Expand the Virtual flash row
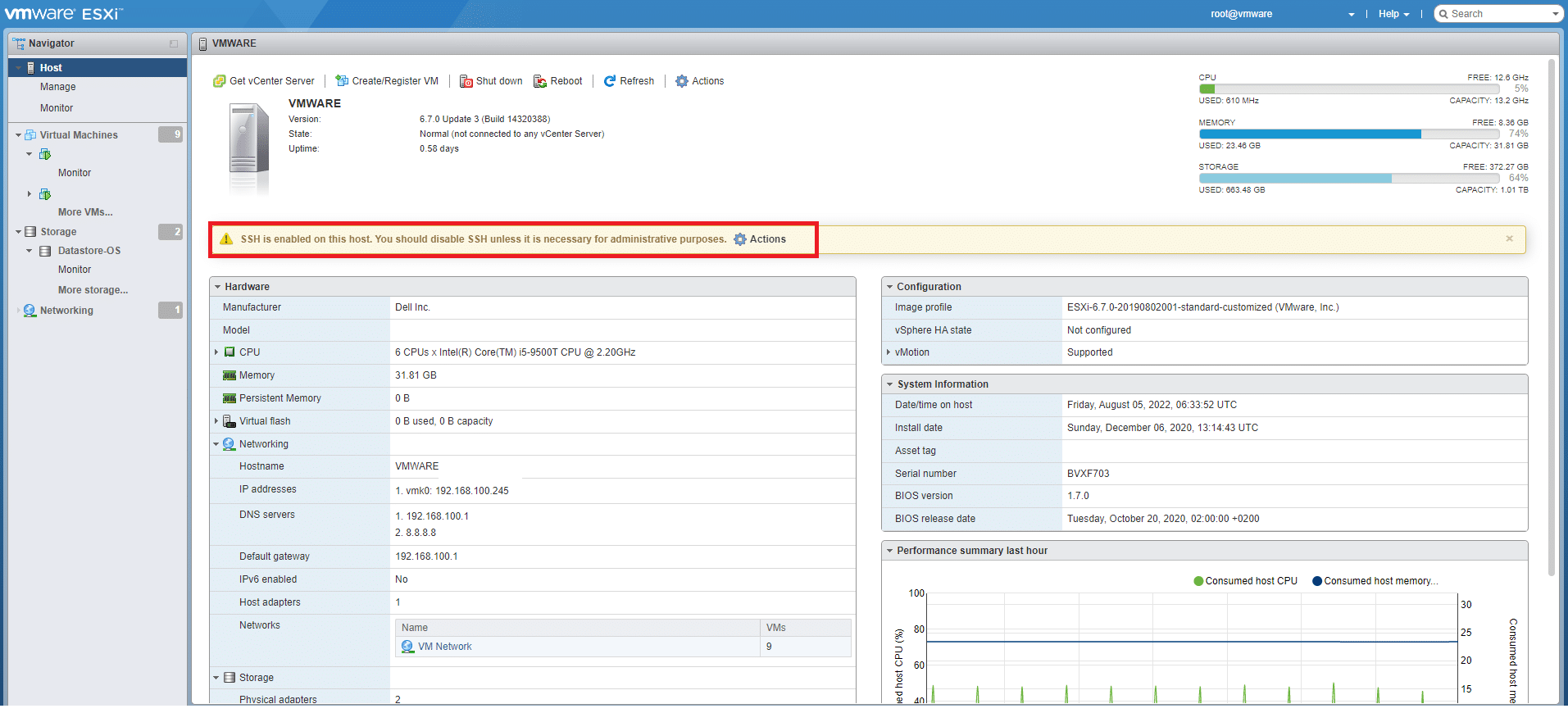This screenshot has height=713, width=1568. (216, 421)
